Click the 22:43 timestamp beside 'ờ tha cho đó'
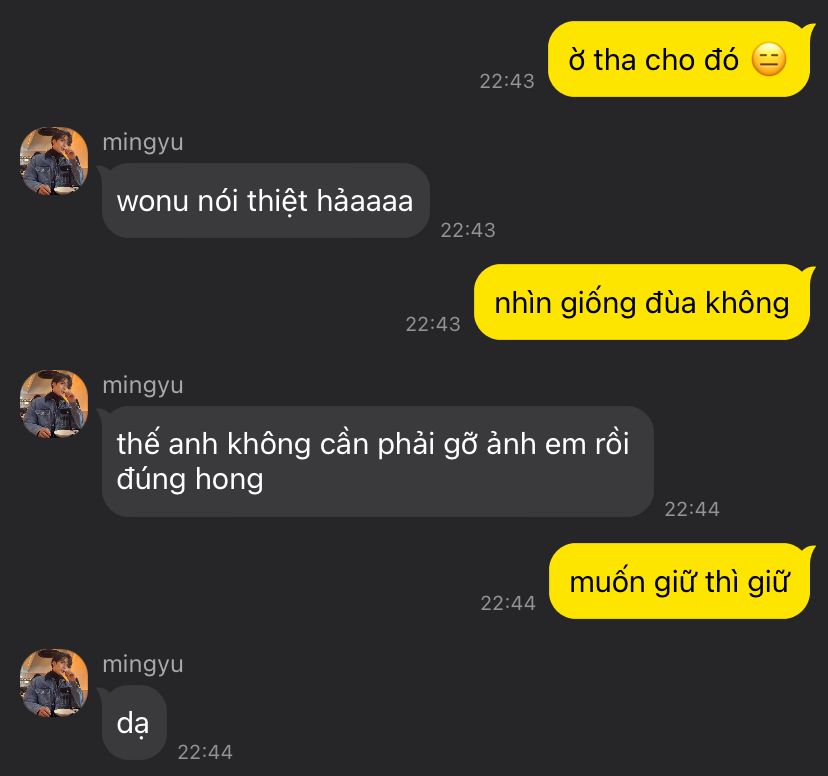The height and width of the screenshot is (776, 828). [507, 81]
